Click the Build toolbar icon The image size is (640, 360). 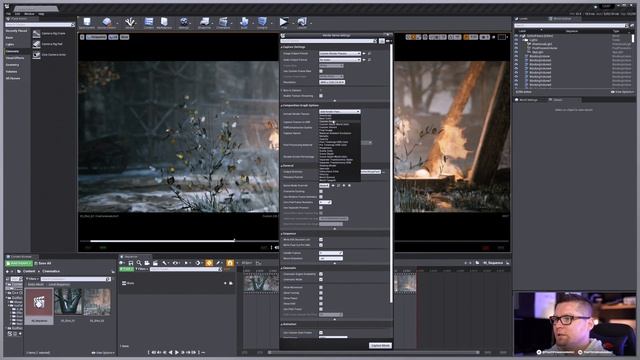click(x=244, y=22)
